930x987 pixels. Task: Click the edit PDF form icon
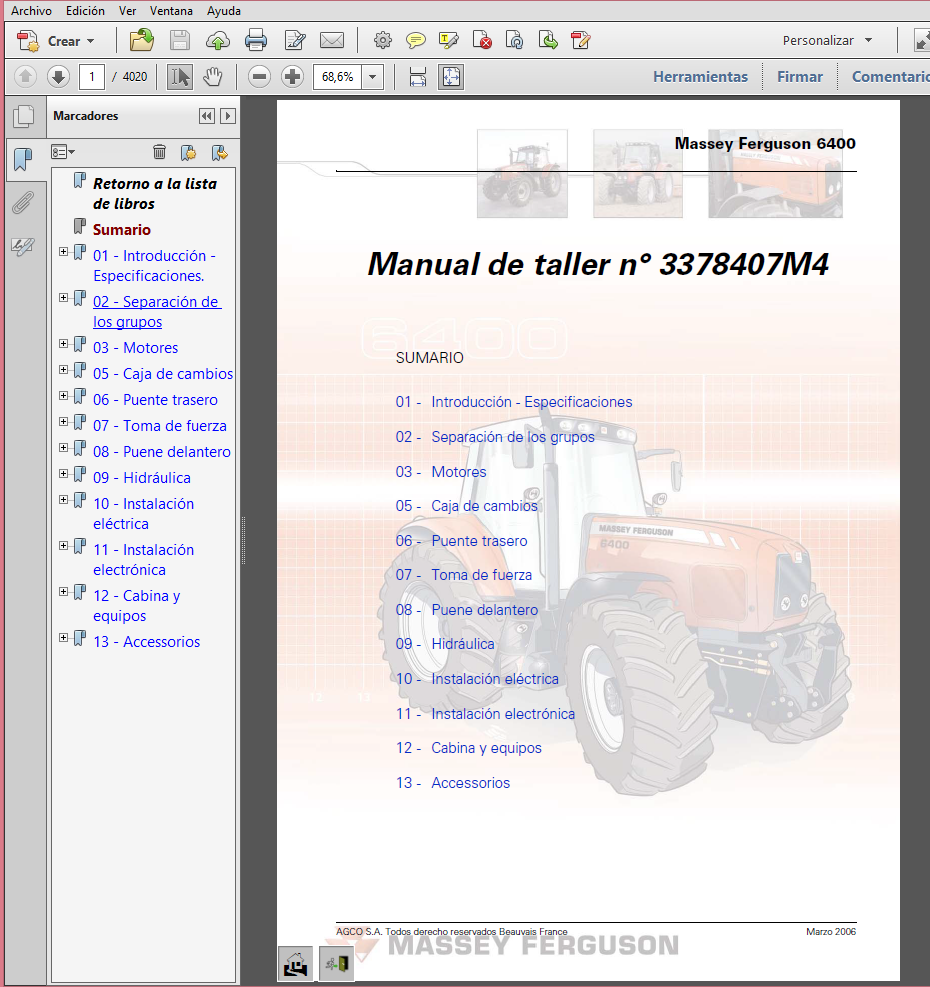click(x=581, y=40)
